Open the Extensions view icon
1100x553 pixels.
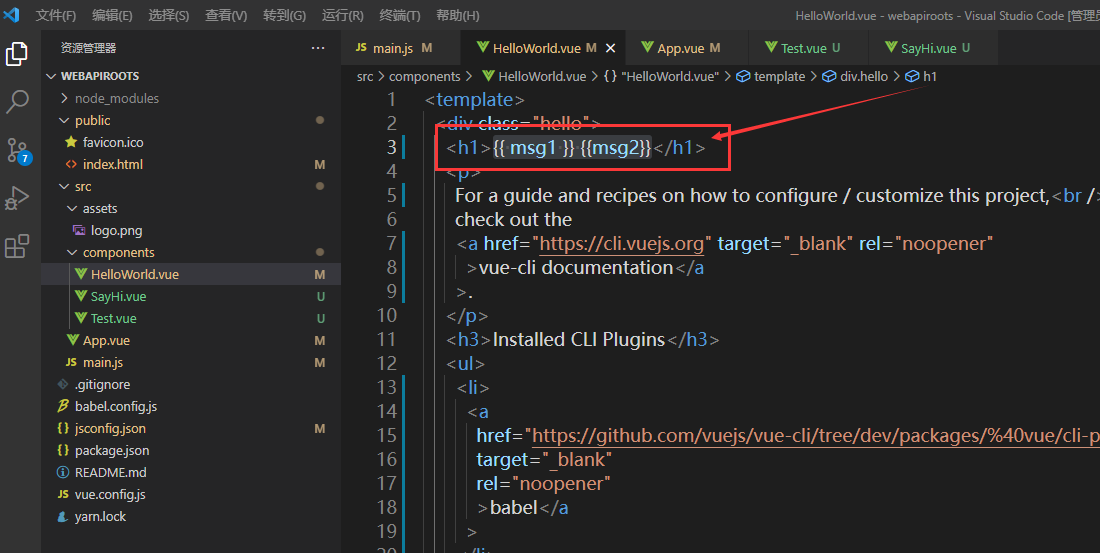(x=17, y=246)
